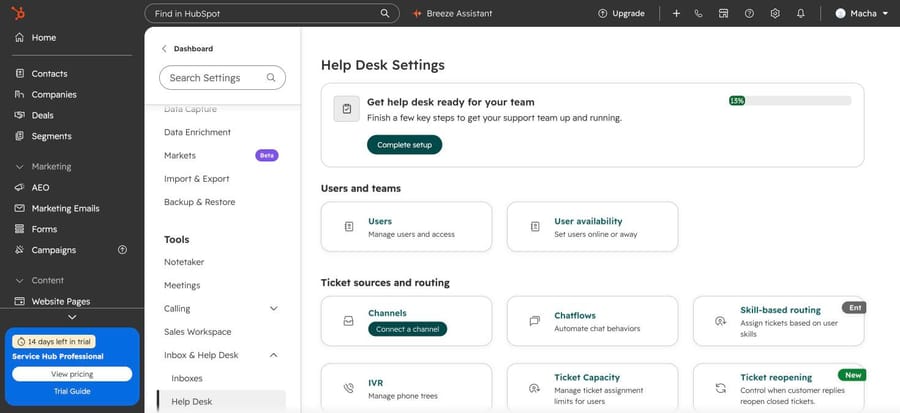Click the magnifier in Search Settings
The height and width of the screenshot is (413, 900).
271,77
